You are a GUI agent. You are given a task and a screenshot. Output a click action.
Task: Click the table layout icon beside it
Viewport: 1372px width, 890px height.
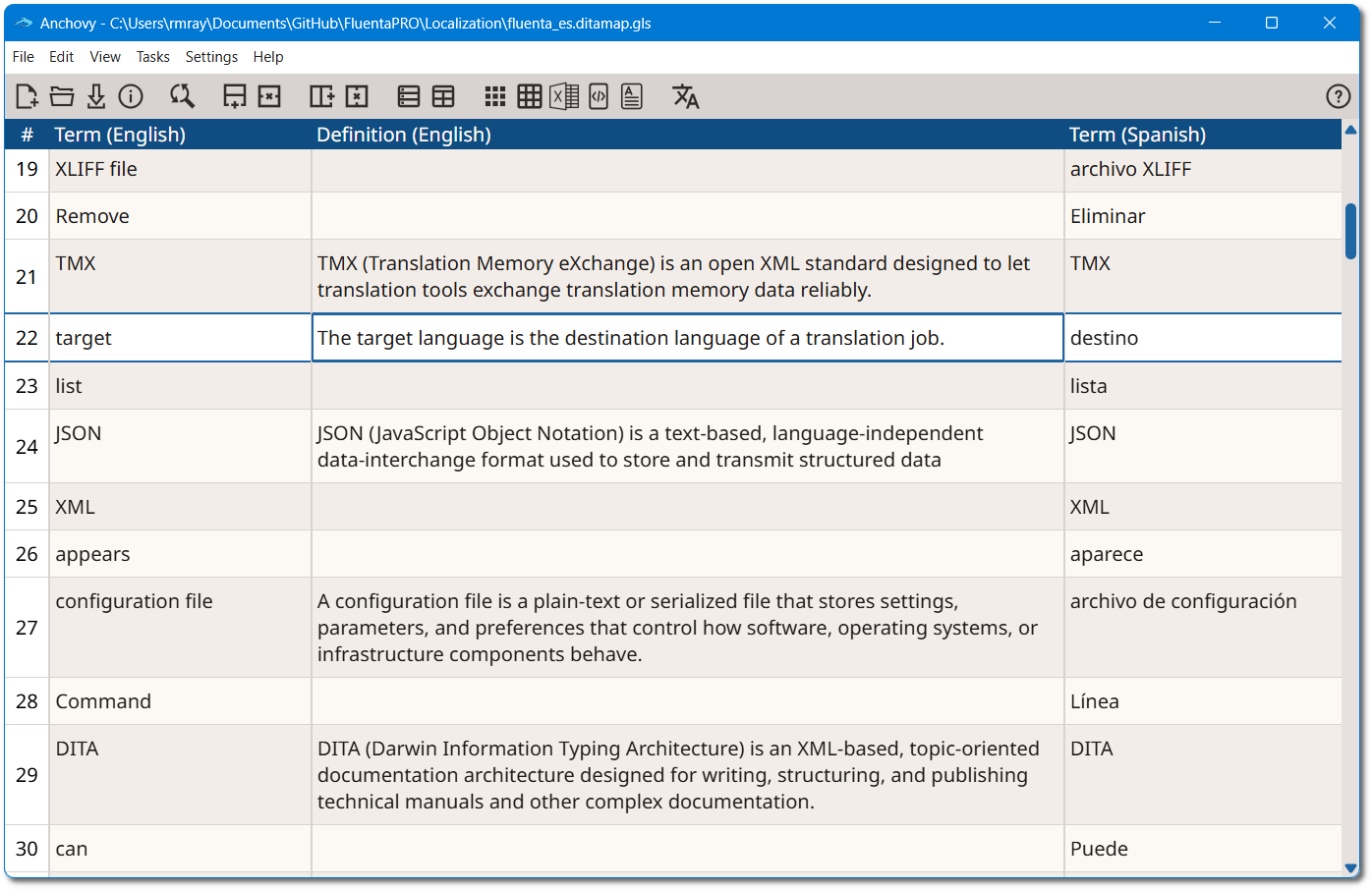pyautogui.click(x=443, y=96)
